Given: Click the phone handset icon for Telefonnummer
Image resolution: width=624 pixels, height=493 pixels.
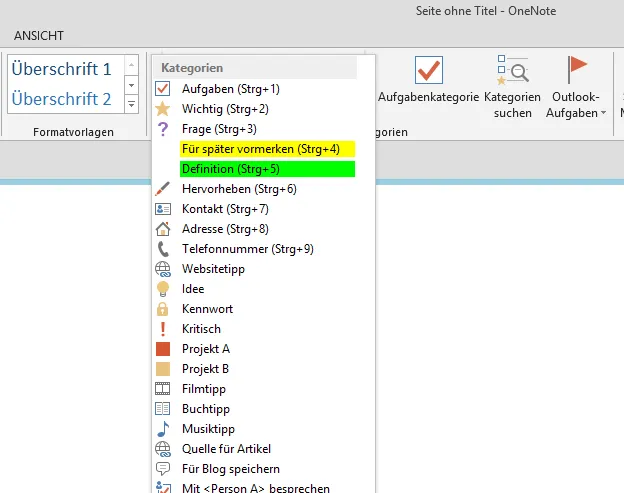Looking at the screenshot, I should point(162,249).
